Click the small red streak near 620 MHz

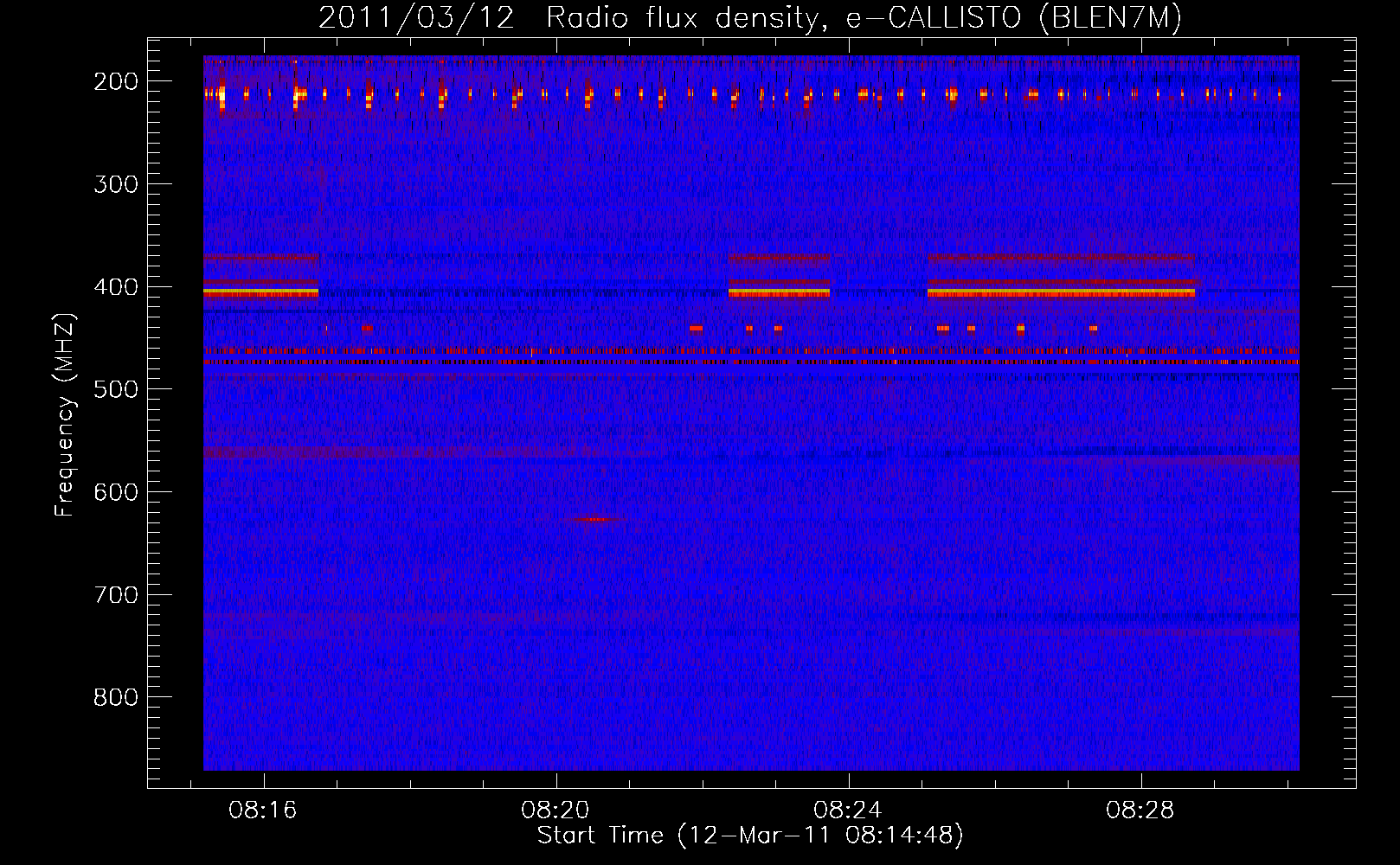[x=596, y=519]
